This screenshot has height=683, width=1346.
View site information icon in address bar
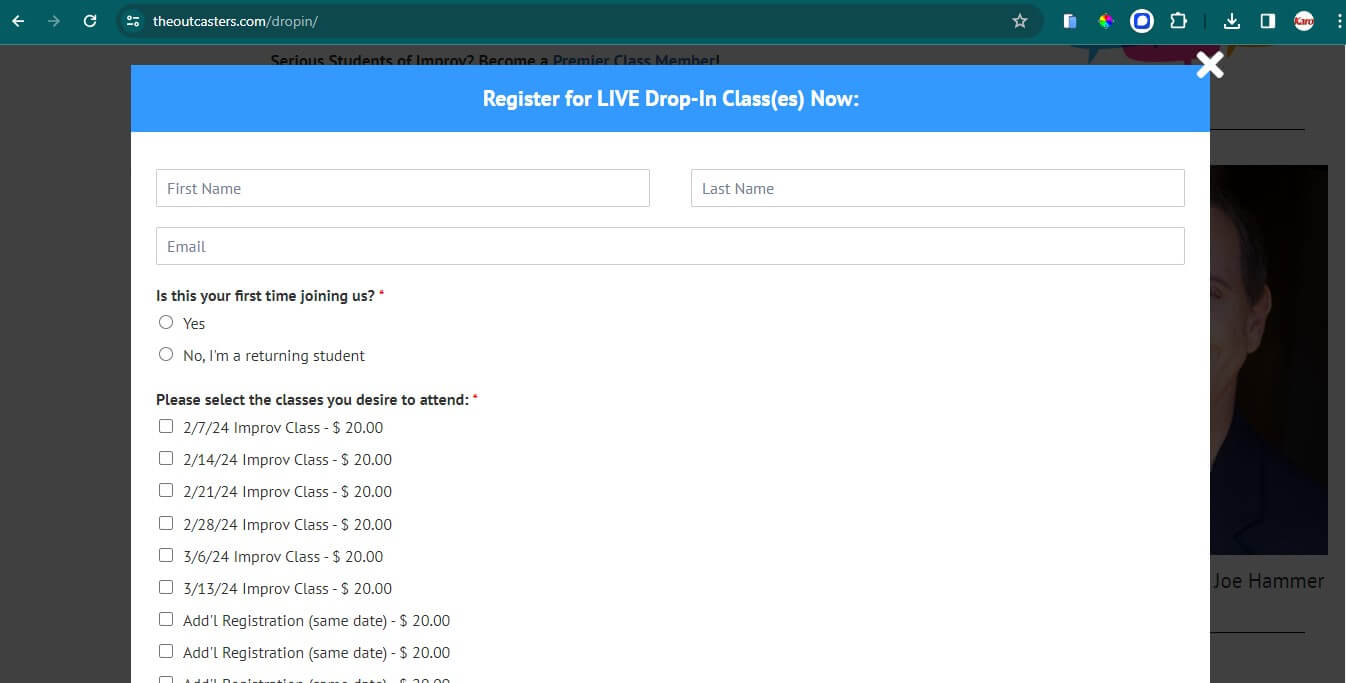coord(134,21)
